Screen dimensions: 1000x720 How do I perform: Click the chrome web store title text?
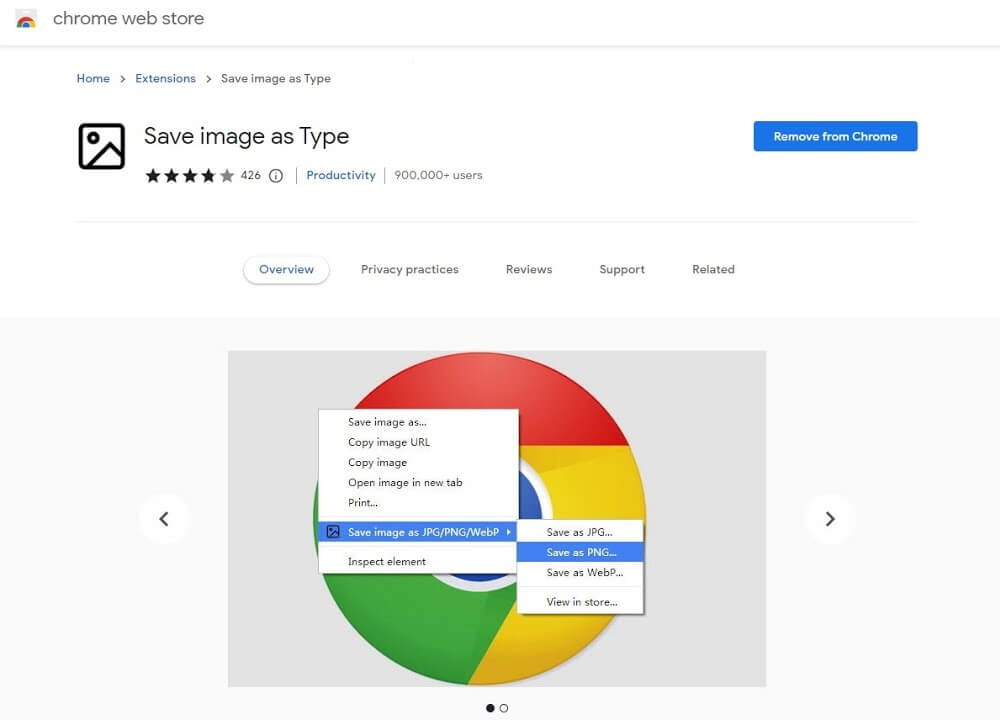pos(128,19)
